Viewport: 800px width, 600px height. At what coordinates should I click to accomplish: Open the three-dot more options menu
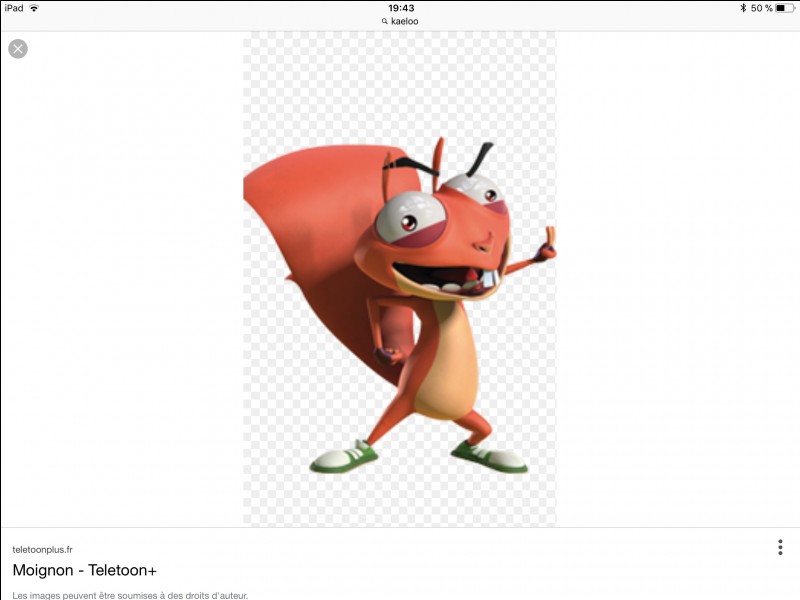pos(780,547)
